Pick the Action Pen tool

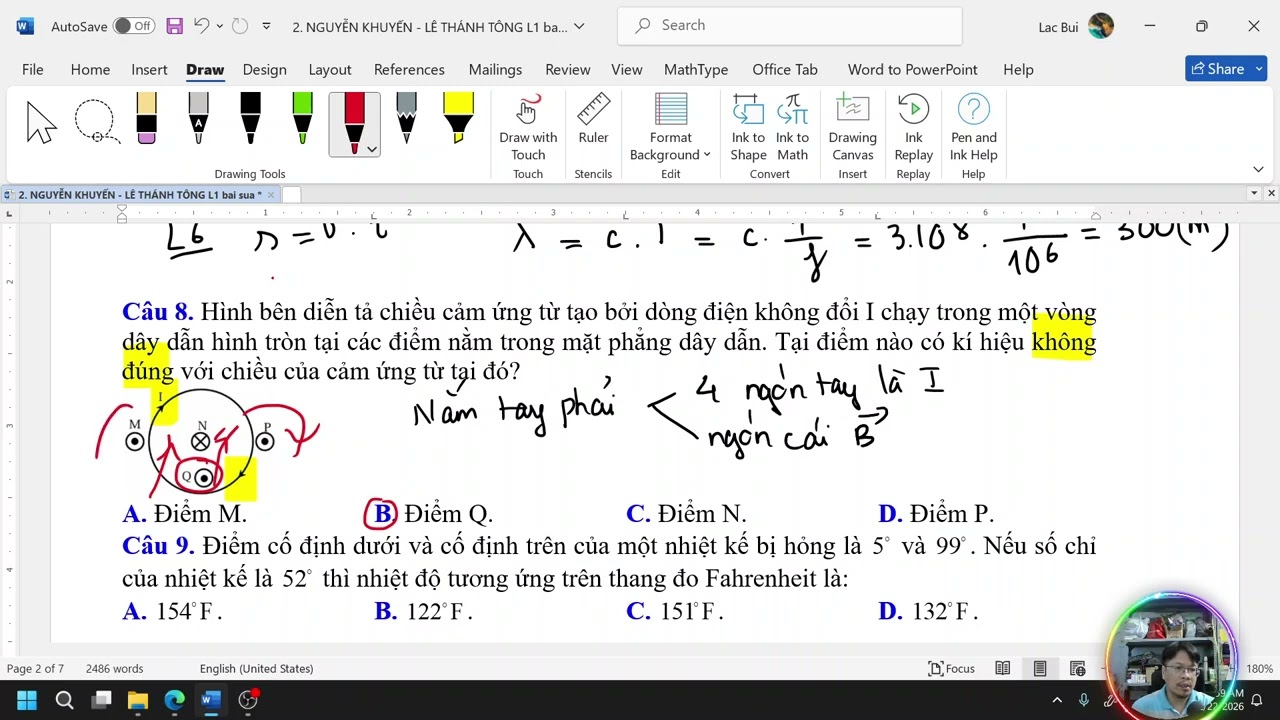[x=198, y=119]
